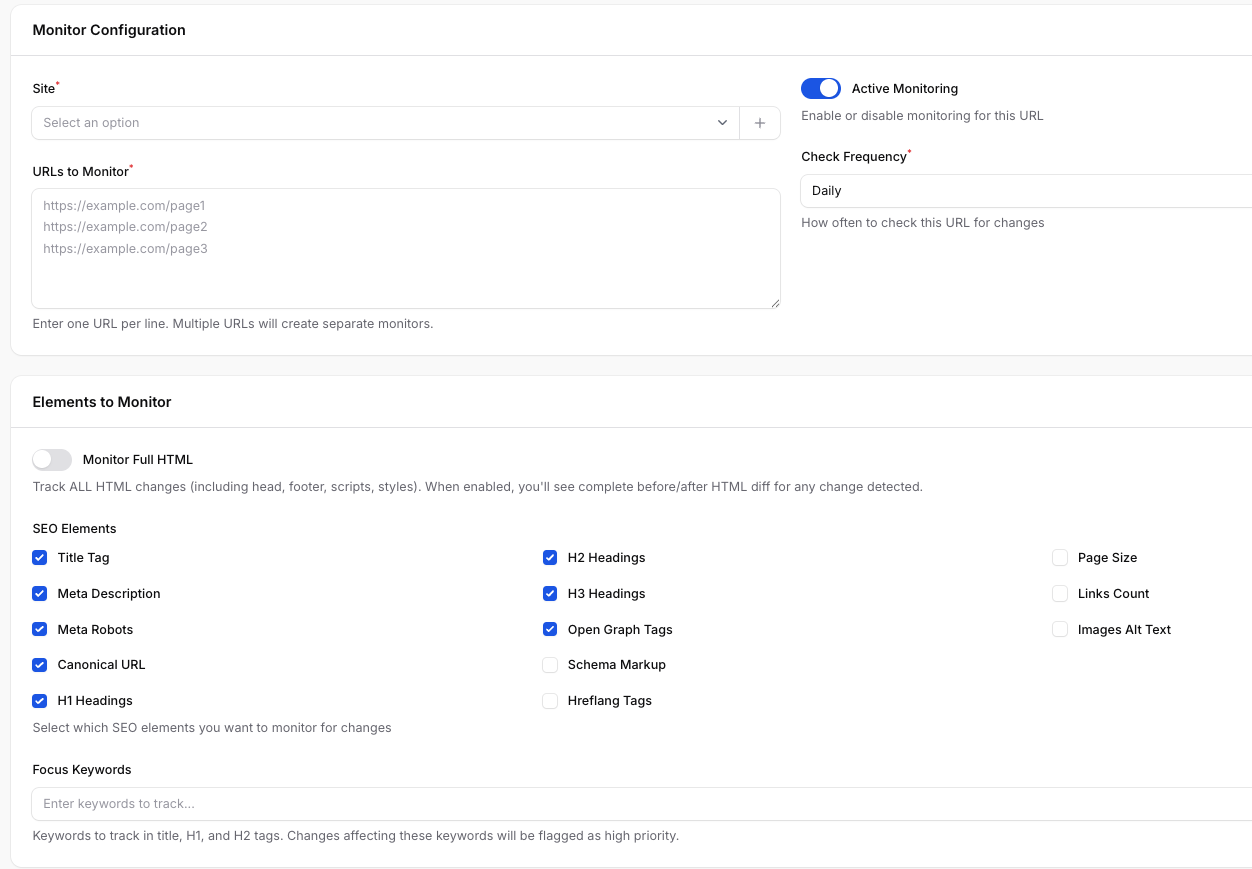Uncheck the Canonical URL checkbox
The image size is (1252, 869).
click(x=40, y=665)
